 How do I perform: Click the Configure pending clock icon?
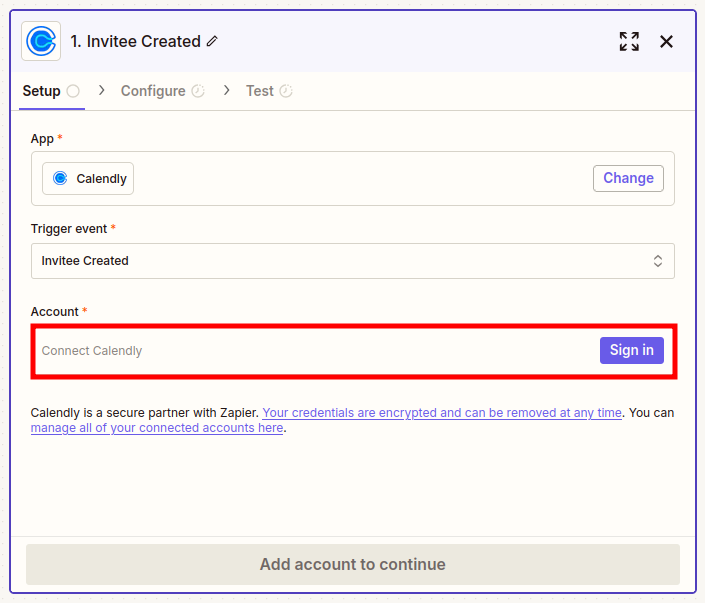click(198, 91)
